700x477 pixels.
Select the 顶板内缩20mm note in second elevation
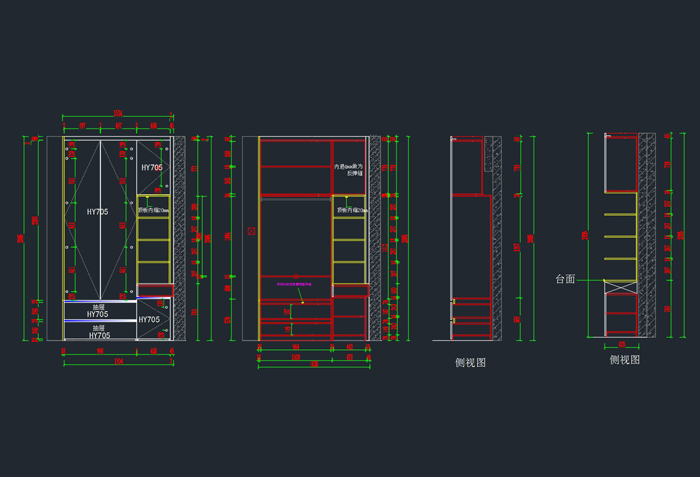click(351, 211)
